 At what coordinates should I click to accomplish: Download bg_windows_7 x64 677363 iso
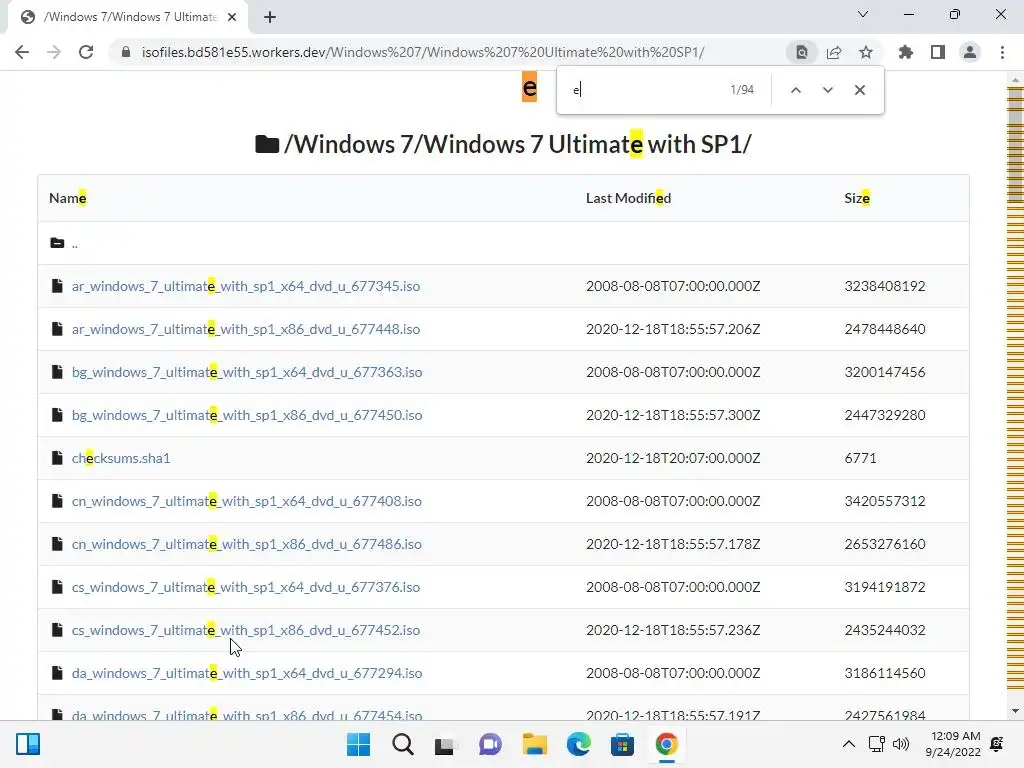(x=247, y=372)
